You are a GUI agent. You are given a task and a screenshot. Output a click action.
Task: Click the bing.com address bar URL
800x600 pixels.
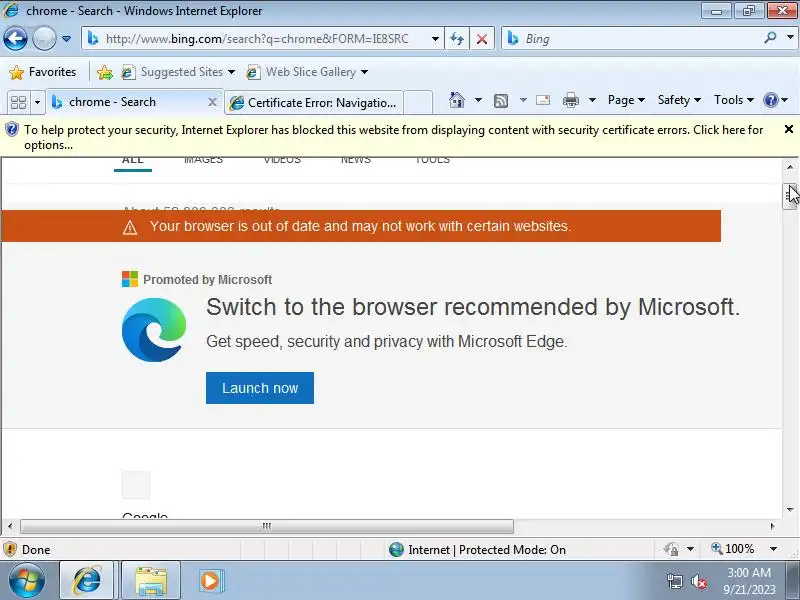click(x=257, y=39)
